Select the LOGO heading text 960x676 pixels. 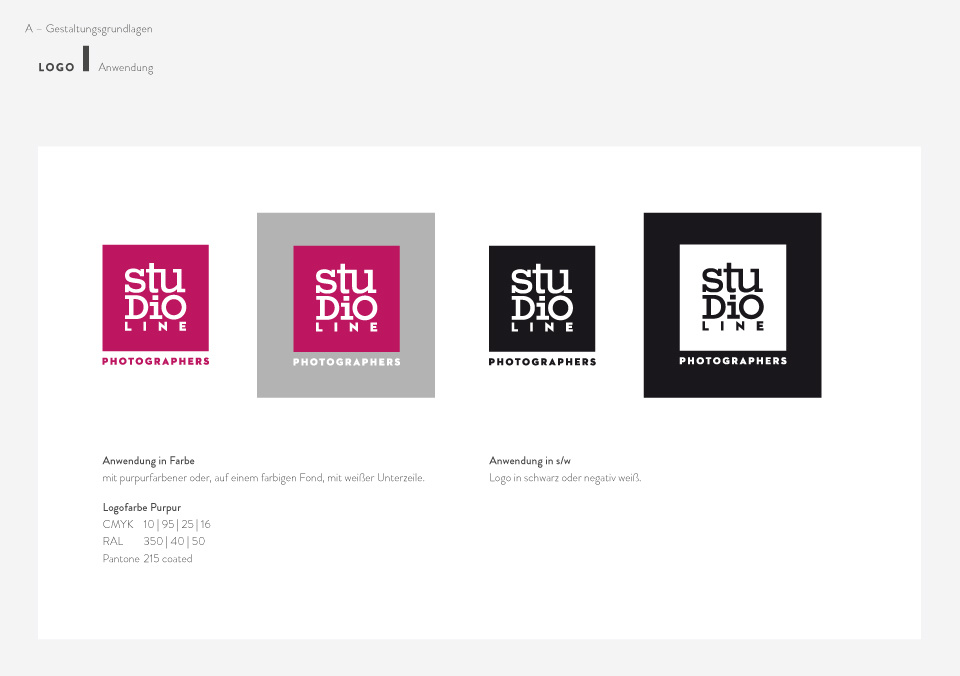click(x=56, y=67)
